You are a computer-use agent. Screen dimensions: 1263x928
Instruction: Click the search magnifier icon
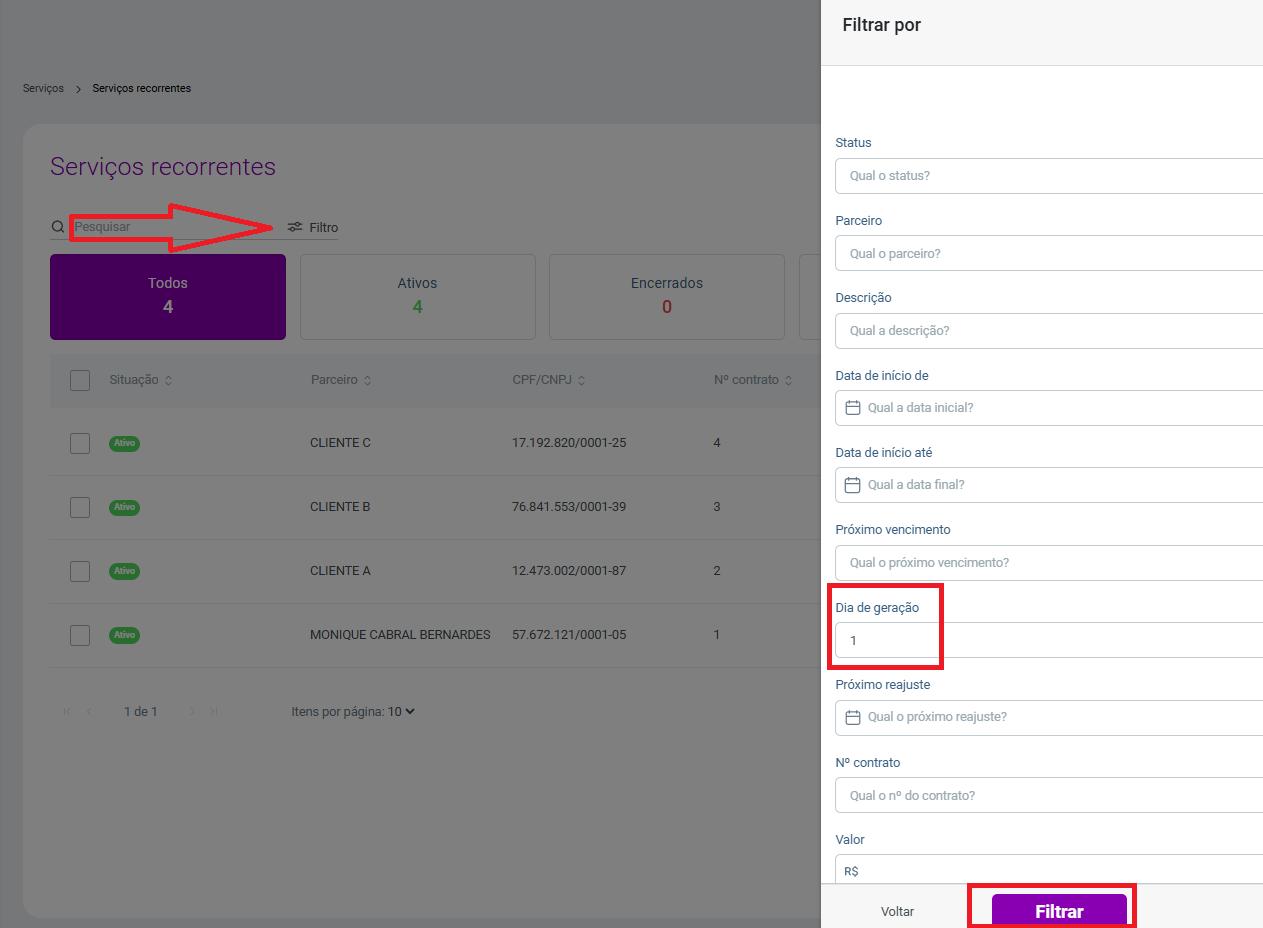58,227
